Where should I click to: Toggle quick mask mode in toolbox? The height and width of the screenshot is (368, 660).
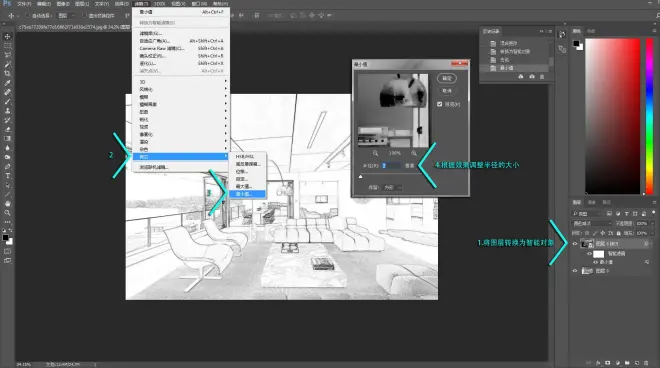click(8, 251)
